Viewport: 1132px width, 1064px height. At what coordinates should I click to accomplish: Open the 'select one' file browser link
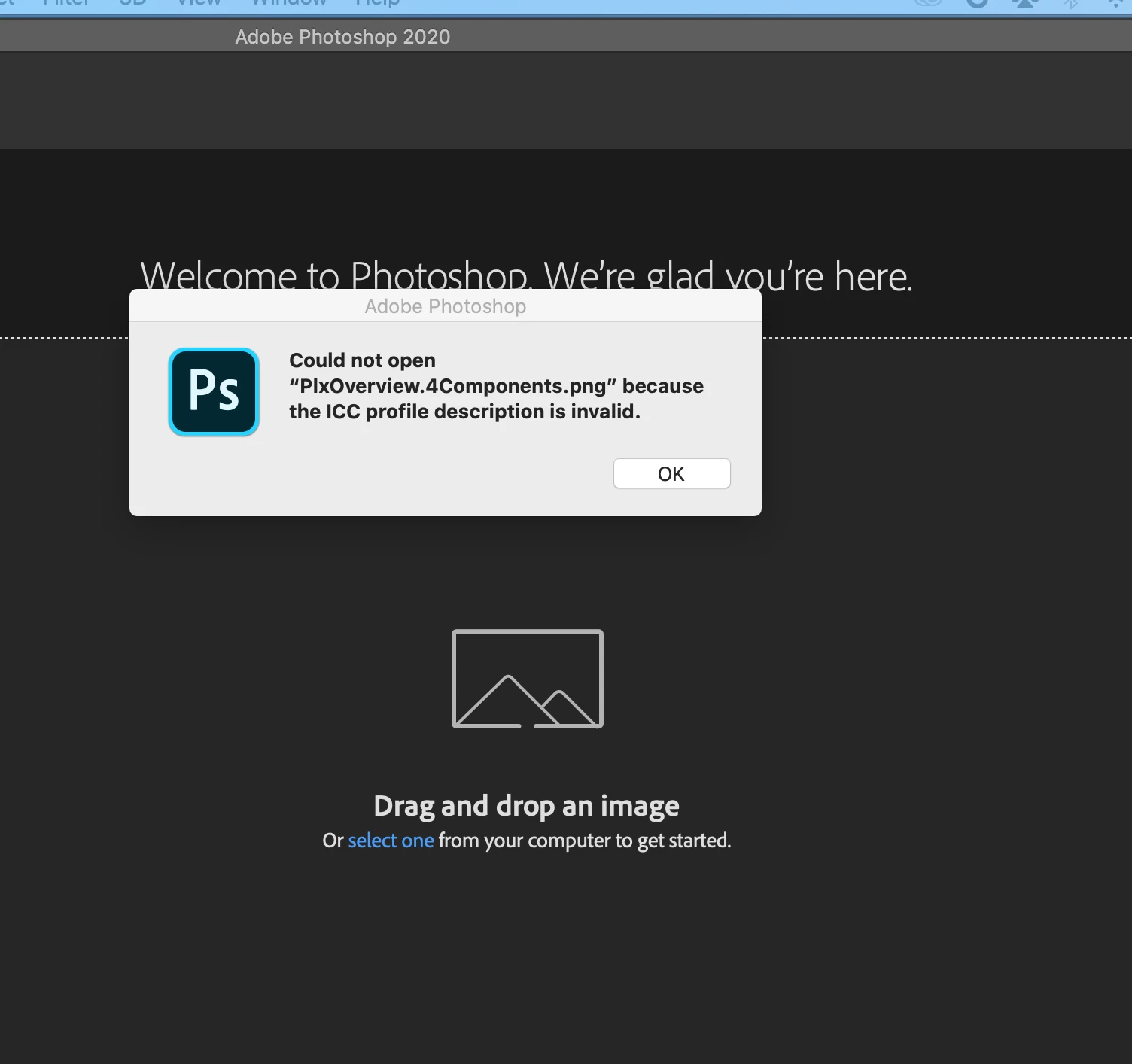coord(391,840)
